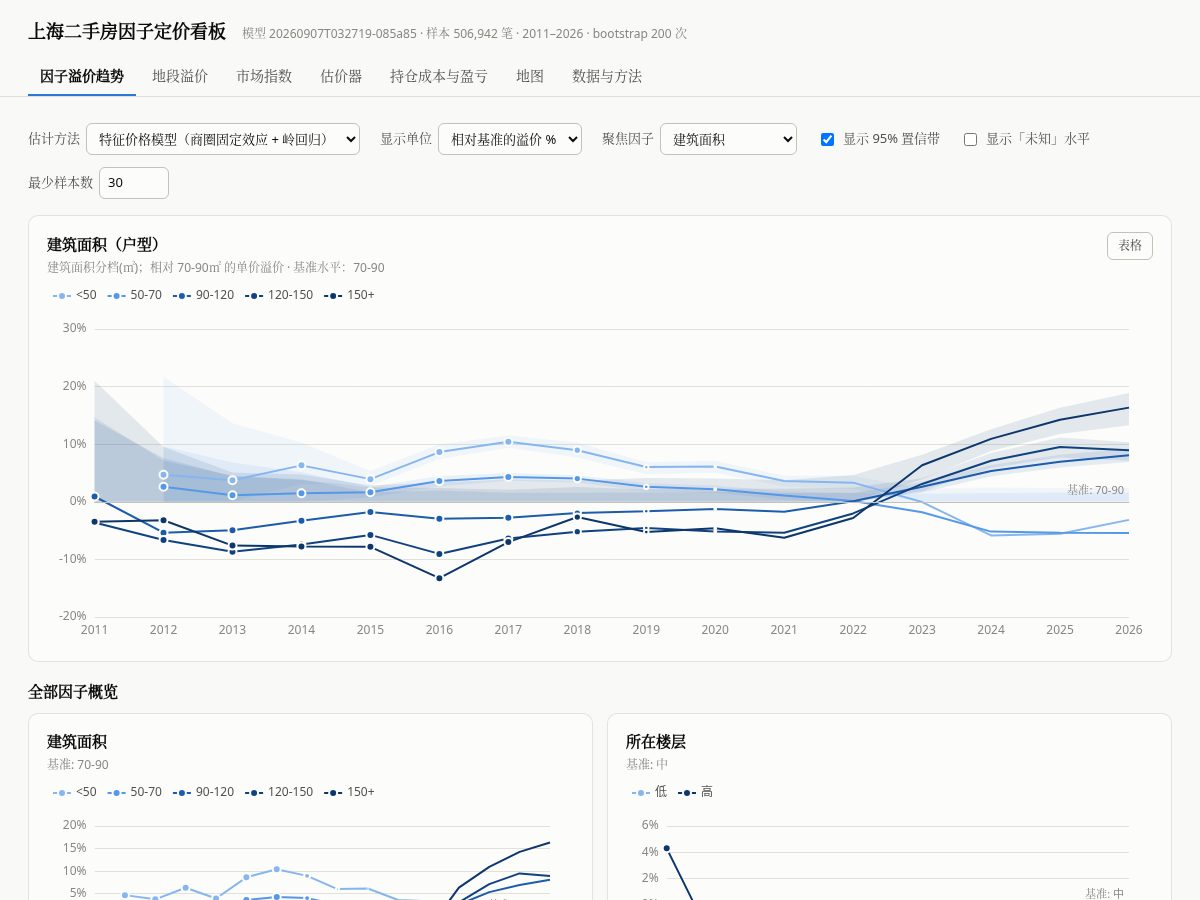Go to the 持仓成本与盈亏 tab
The image size is (1200, 900).
(x=439, y=76)
